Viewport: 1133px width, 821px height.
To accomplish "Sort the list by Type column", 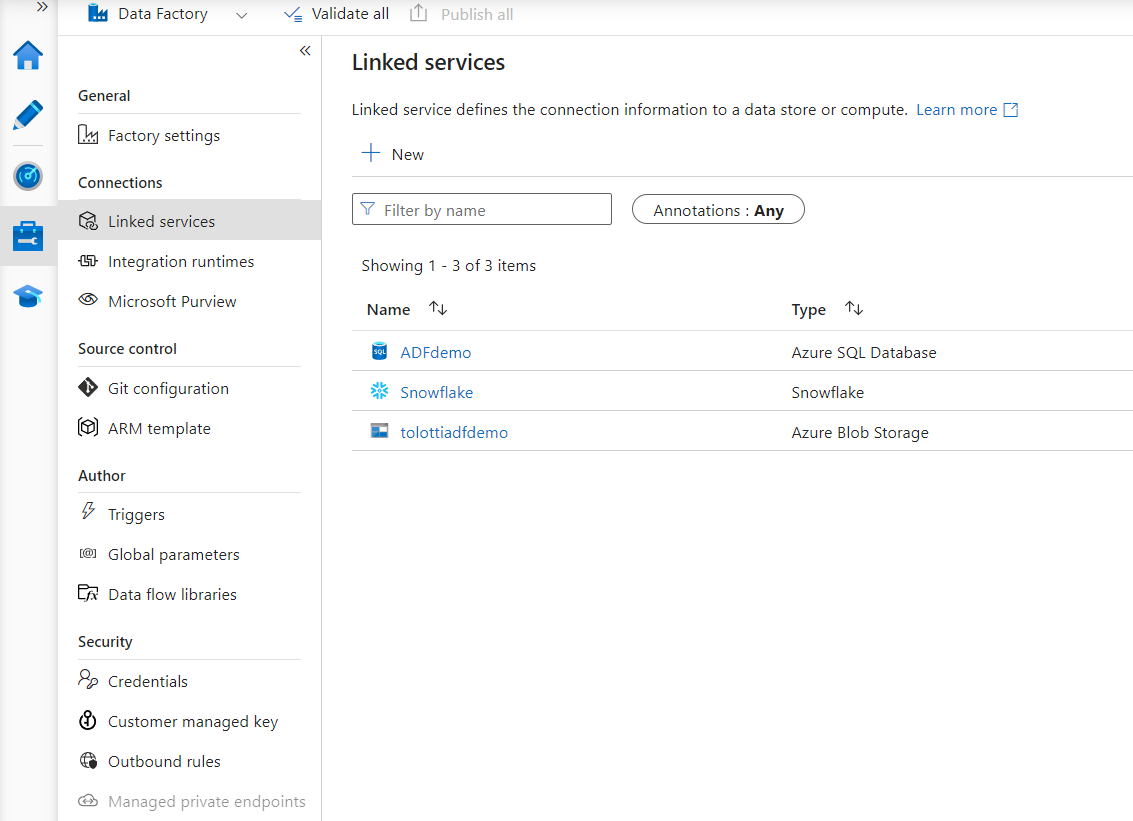I will pyautogui.click(x=853, y=309).
